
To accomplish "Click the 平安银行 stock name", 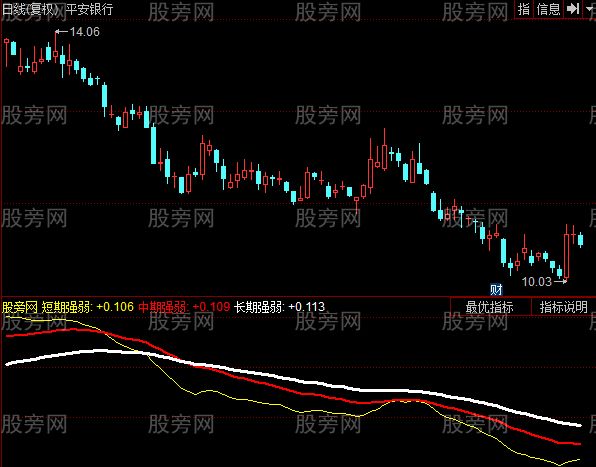I will pyautogui.click(x=89, y=9).
